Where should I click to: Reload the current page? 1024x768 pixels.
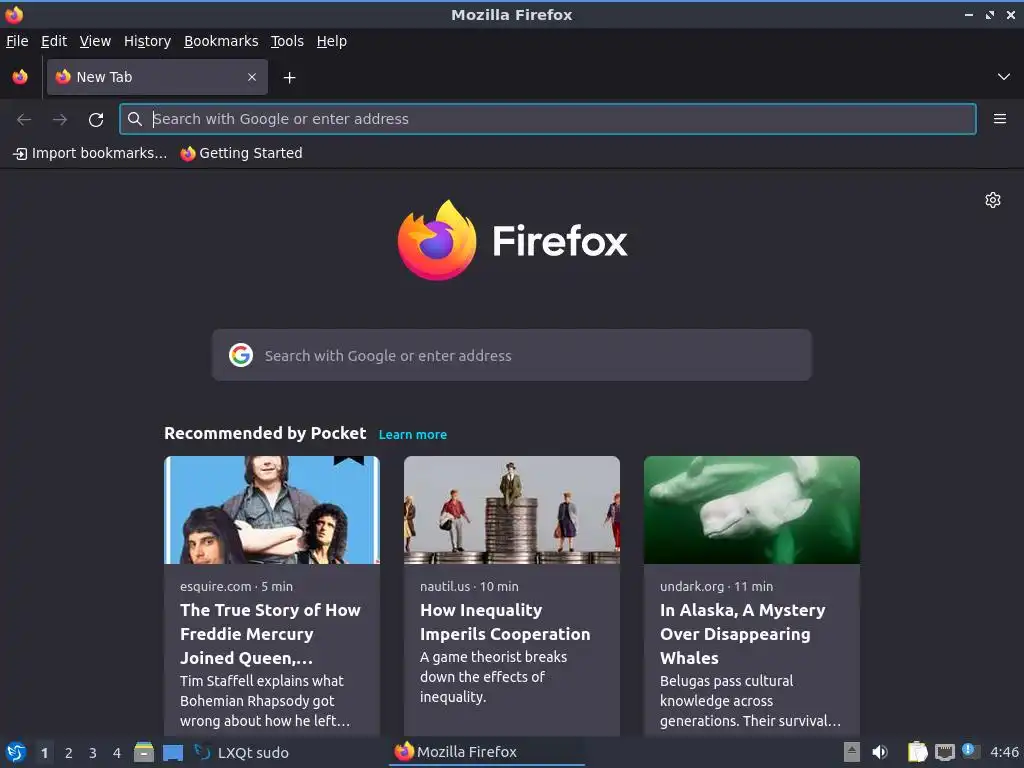click(x=96, y=120)
